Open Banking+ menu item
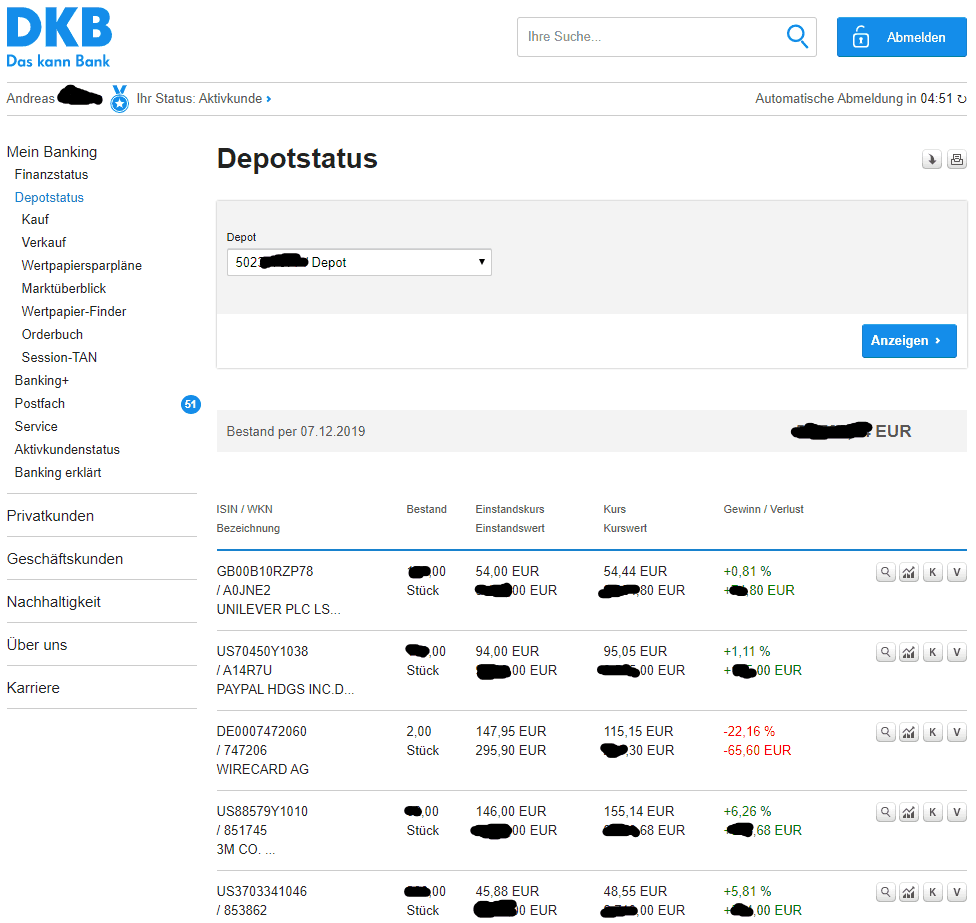The height and width of the screenshot is (923, 976). point(42,380)
